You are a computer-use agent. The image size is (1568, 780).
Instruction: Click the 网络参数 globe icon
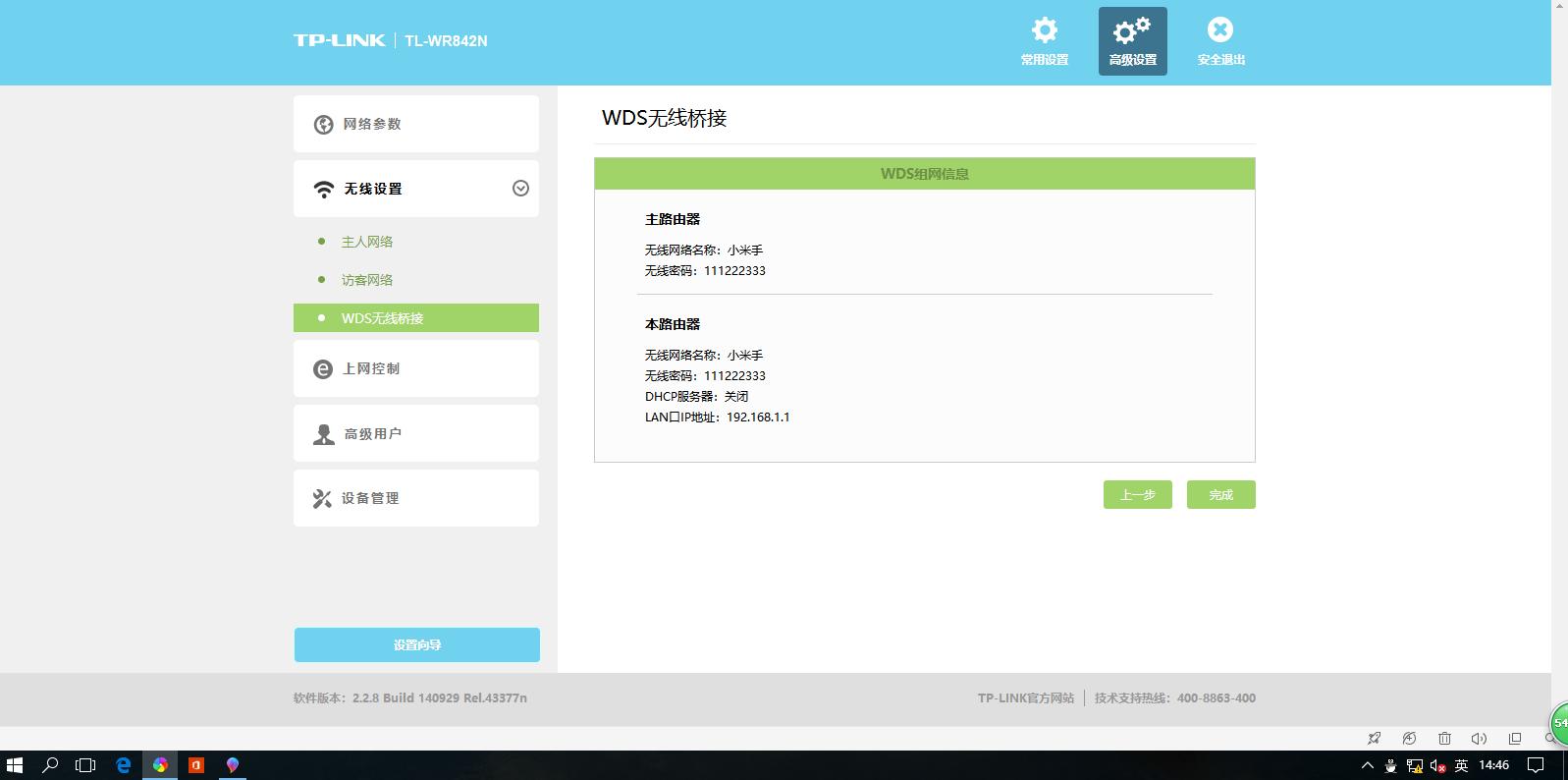click(323, 125)
